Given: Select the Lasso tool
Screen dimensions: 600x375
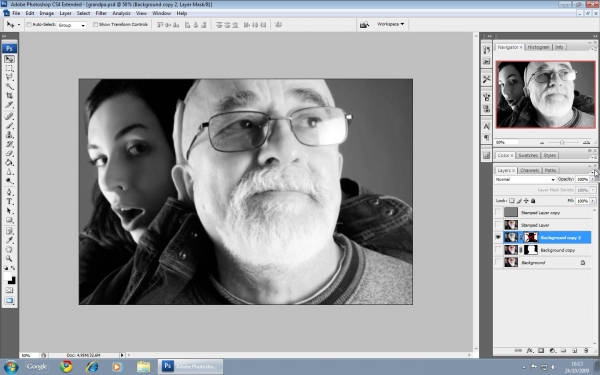Looking at the screenshot, I should [9, 78].
